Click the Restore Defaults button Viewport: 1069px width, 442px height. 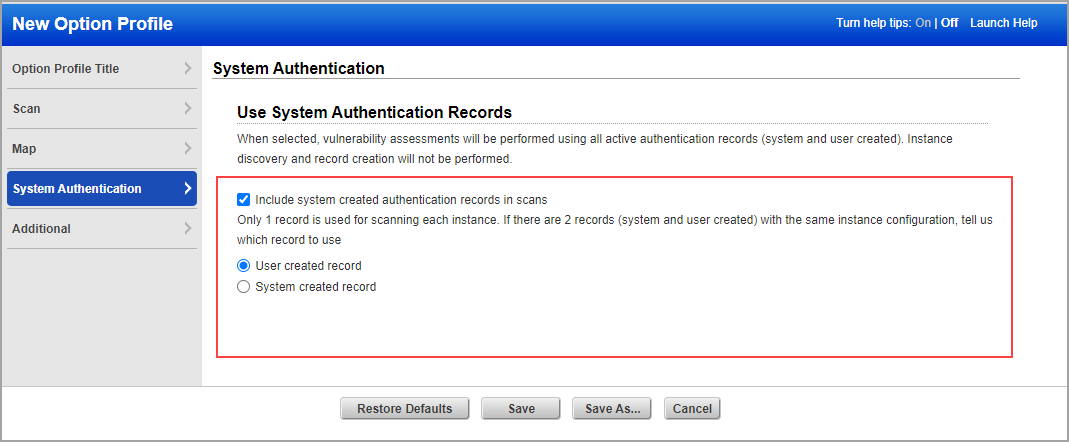pos(405,409)
